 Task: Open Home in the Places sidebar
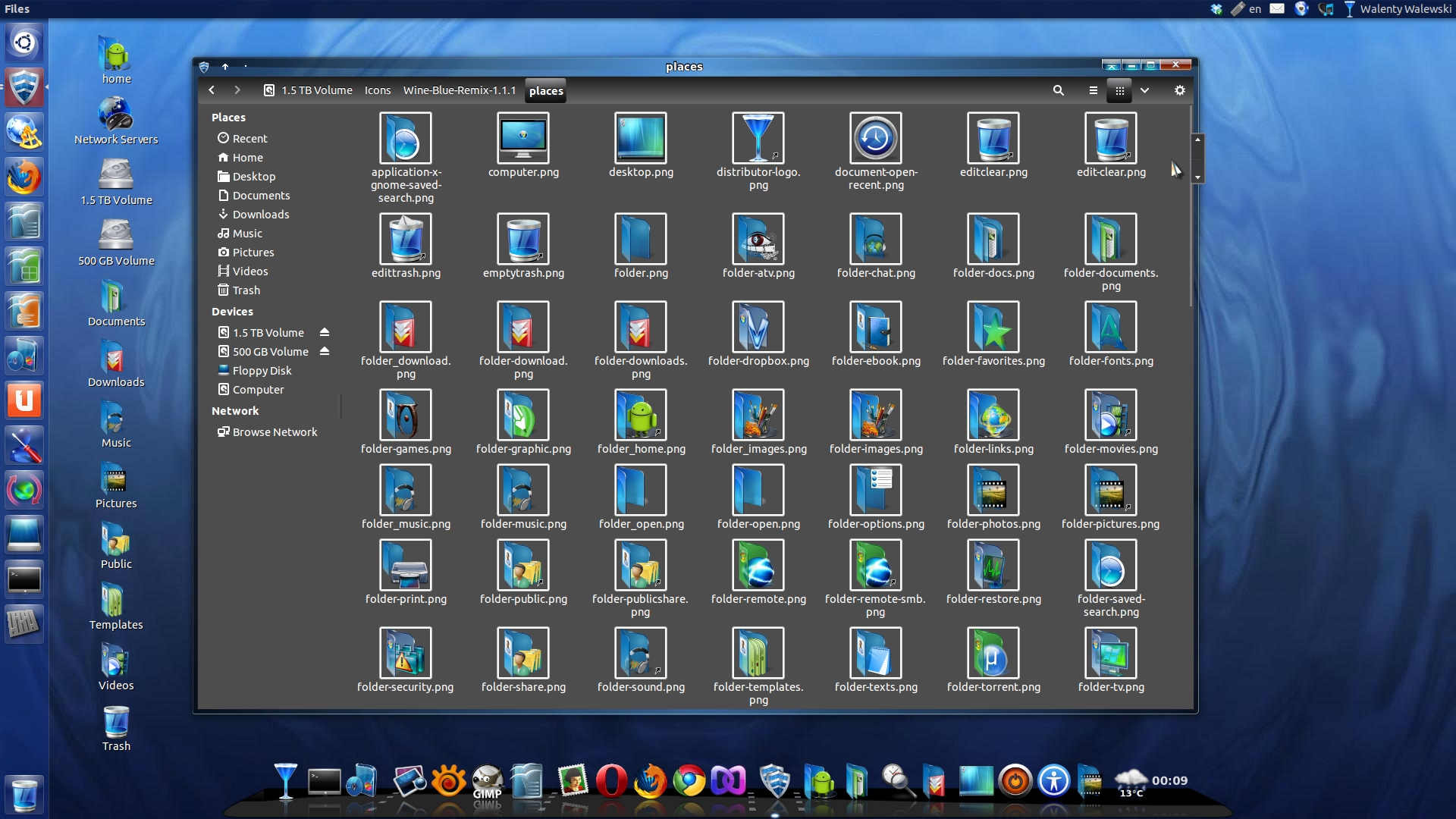pyautogui.click(x=240, y=158)
